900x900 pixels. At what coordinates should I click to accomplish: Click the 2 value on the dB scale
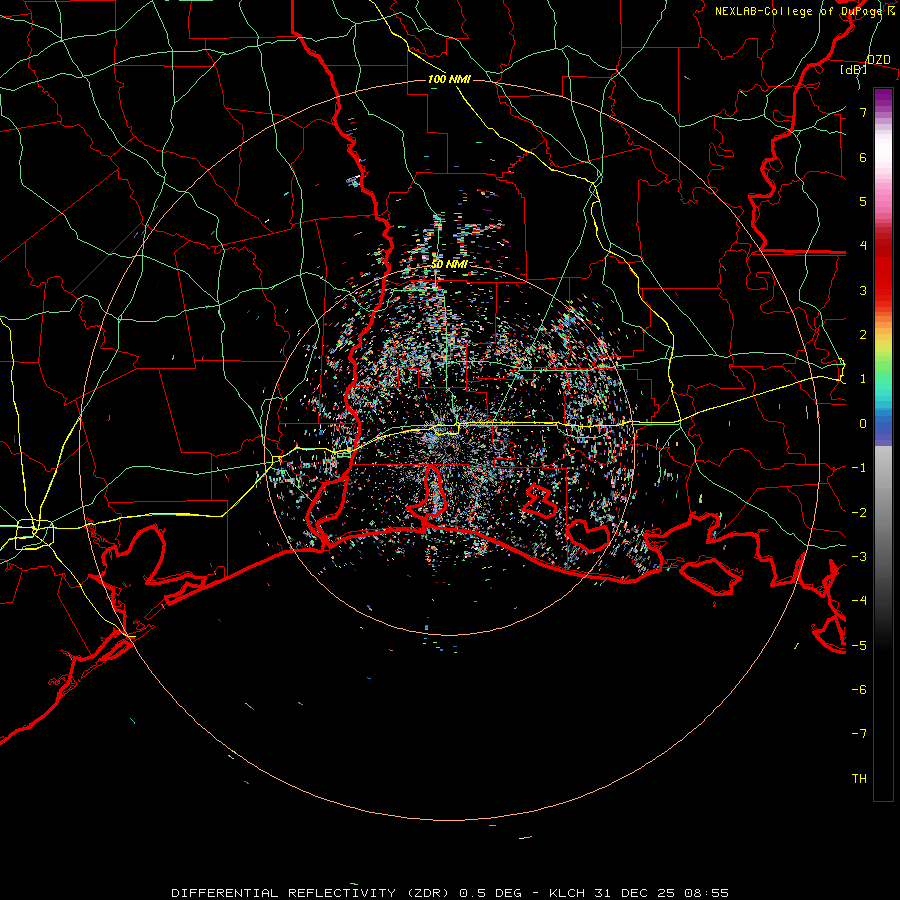pos(863,335)
